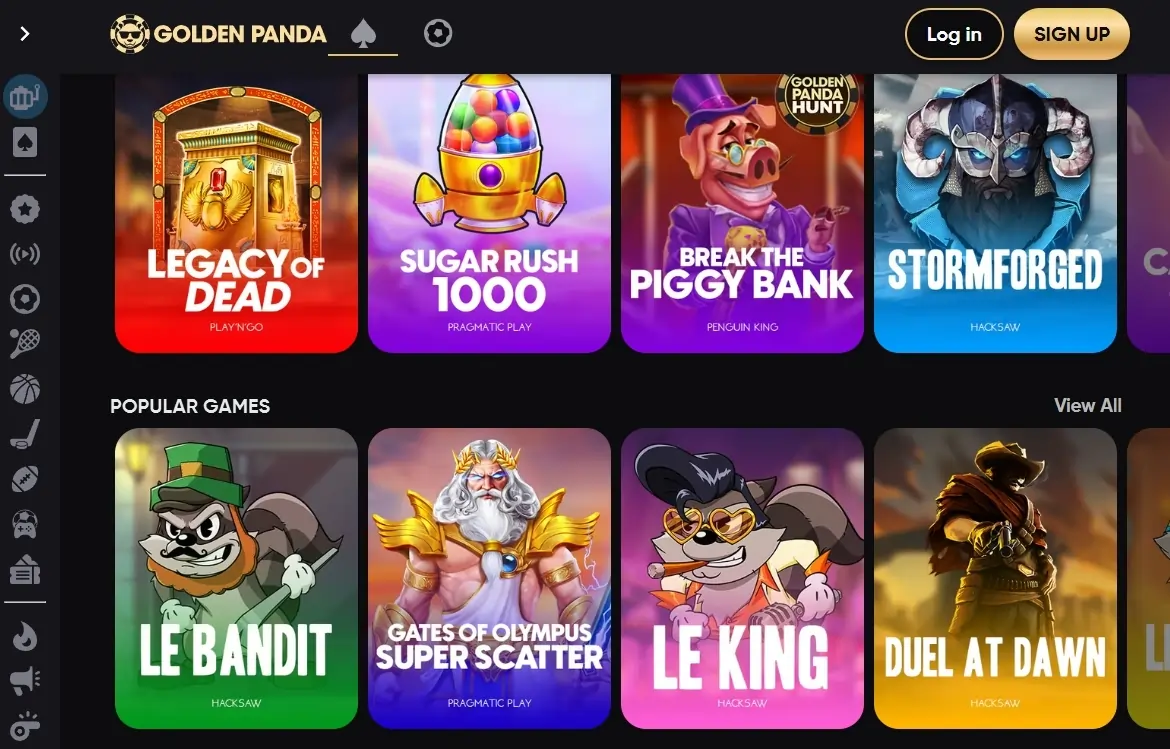Choose the tennis racket icon in sidebar
1170x749 pixels.
tap(25, 344)
